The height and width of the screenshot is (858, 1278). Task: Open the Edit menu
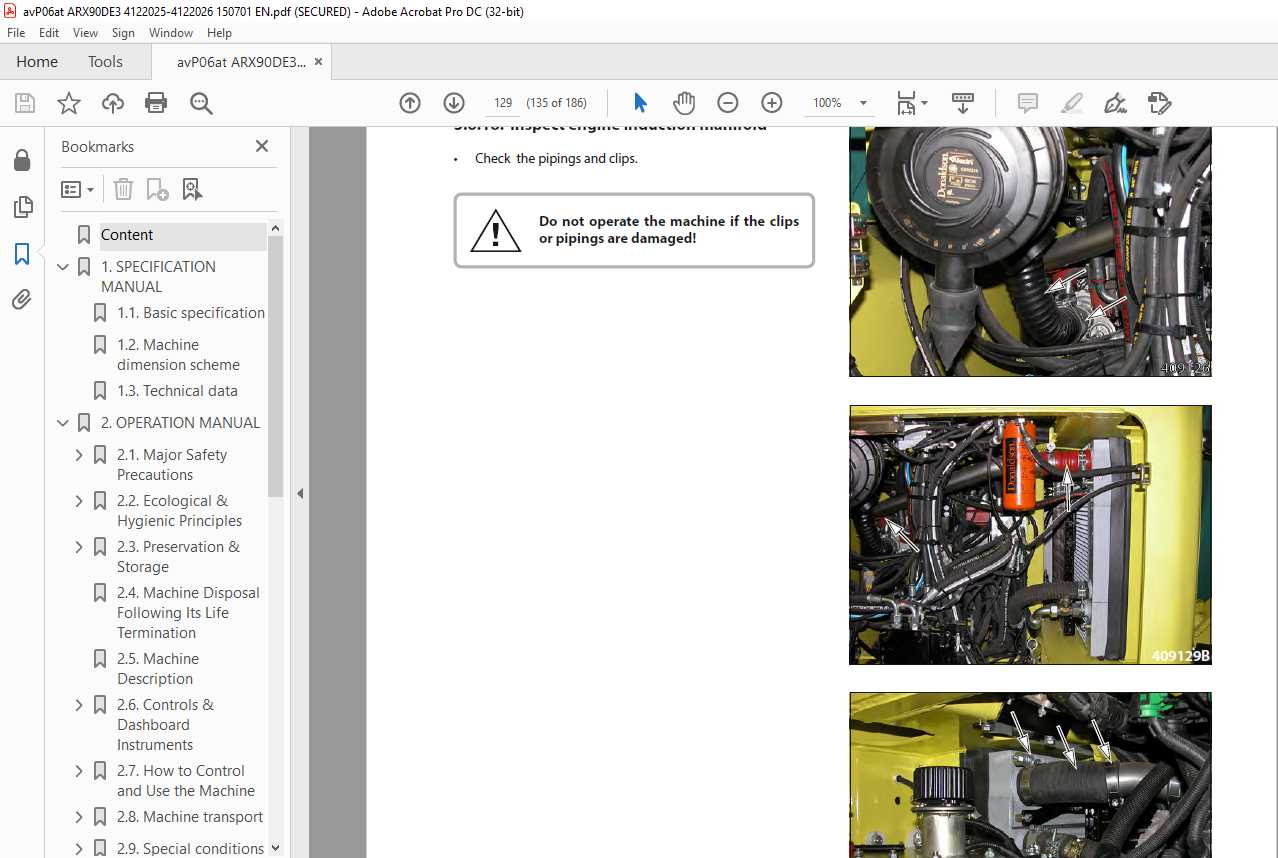49,33
